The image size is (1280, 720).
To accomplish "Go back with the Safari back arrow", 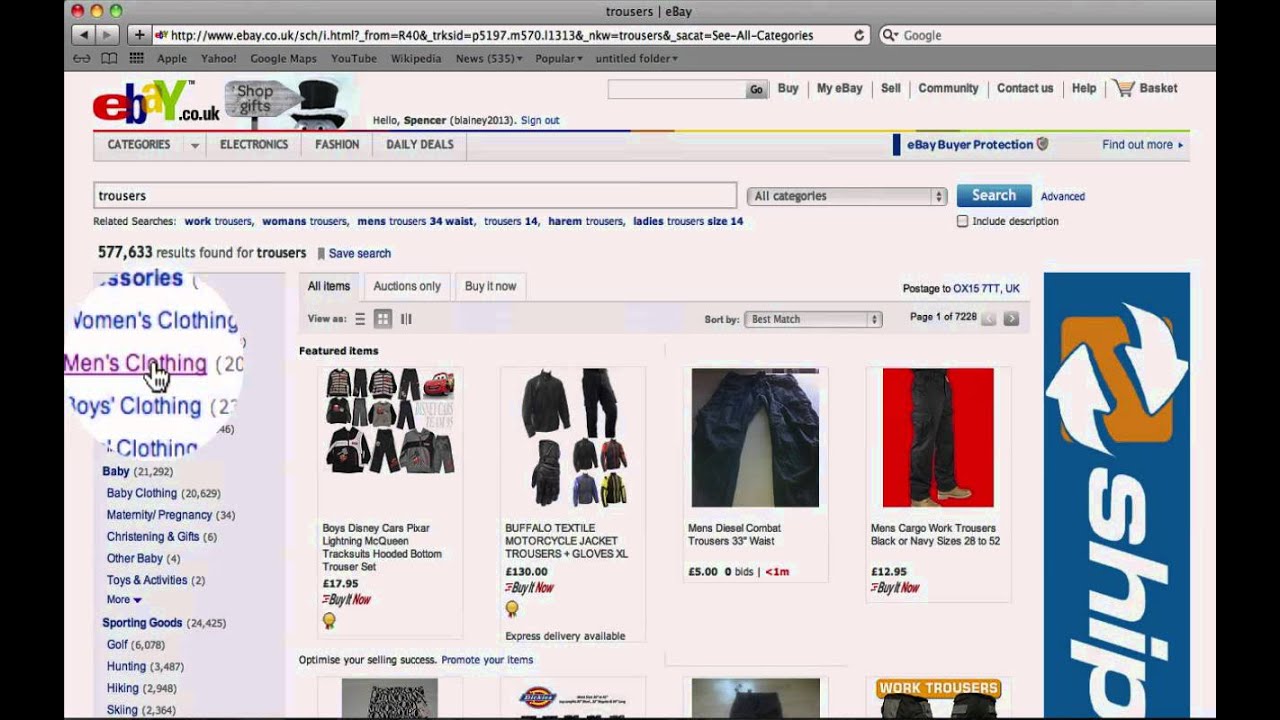I will point(84,35).
